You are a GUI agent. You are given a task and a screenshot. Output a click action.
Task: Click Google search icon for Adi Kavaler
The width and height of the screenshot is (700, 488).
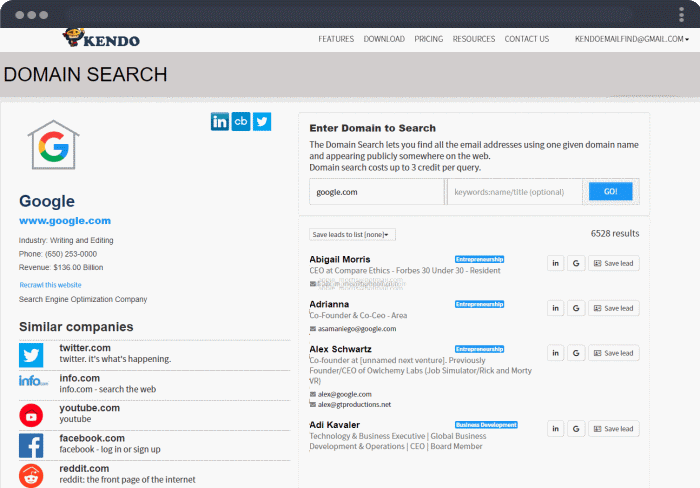point(576,428)
